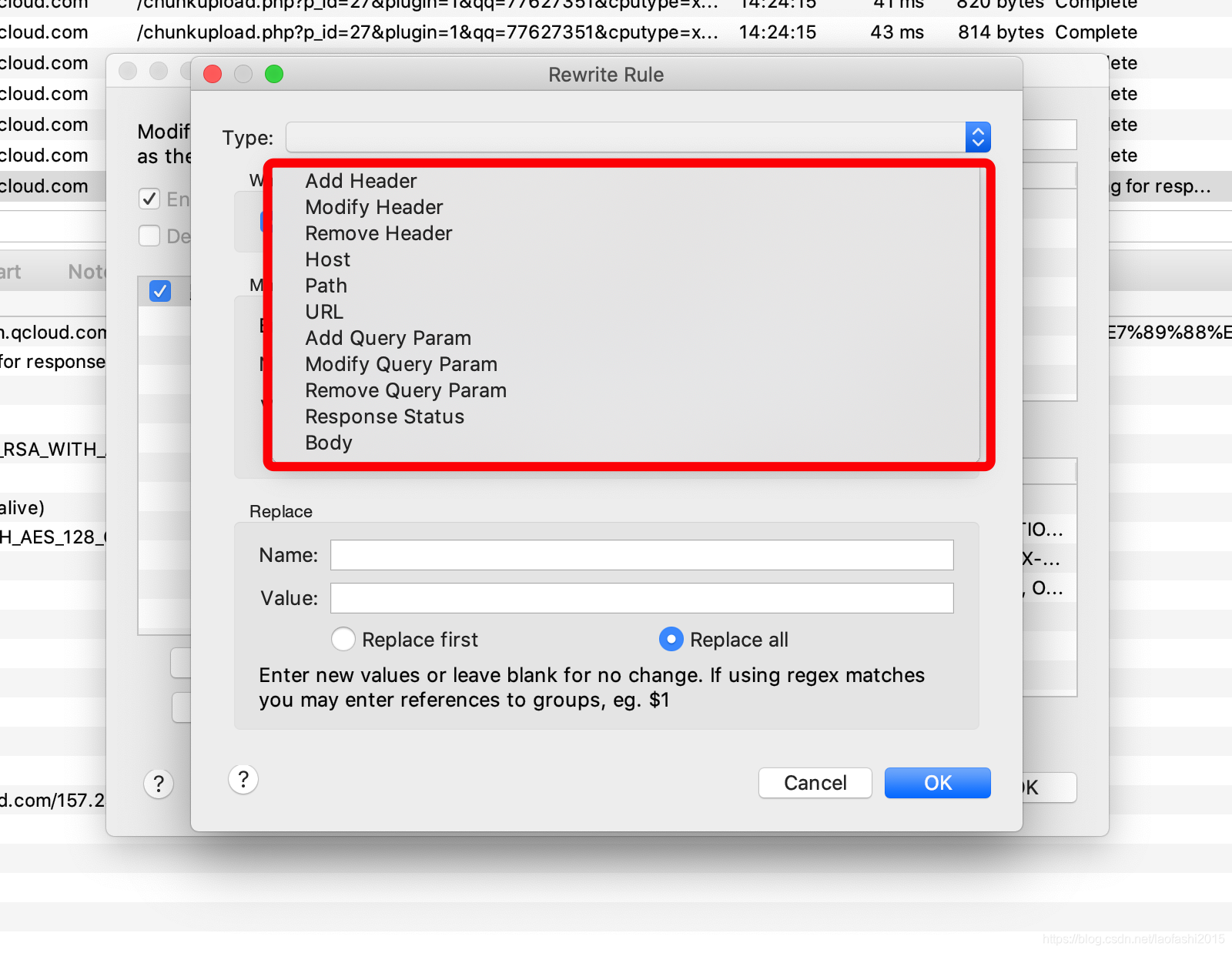The image size is (1232, 953).
Task: Click the Replace Name input field
Action: (x=641, y=555)
